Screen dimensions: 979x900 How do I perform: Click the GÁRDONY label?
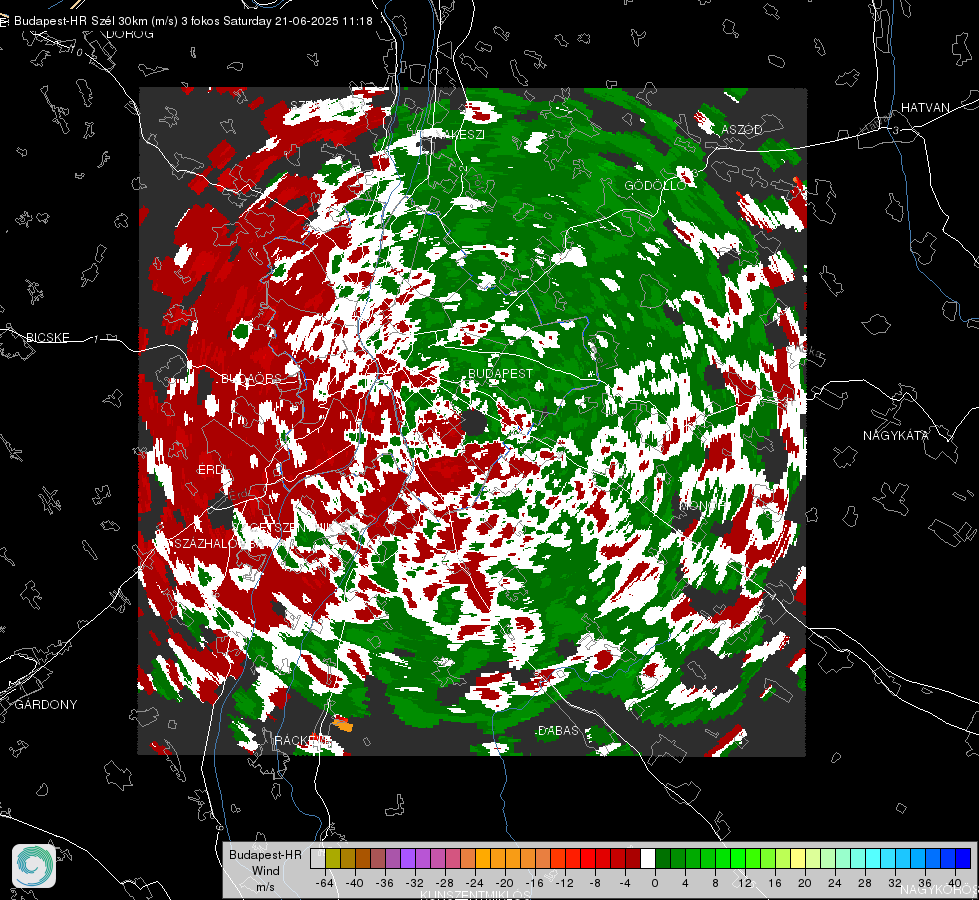(x=46, y=705)
